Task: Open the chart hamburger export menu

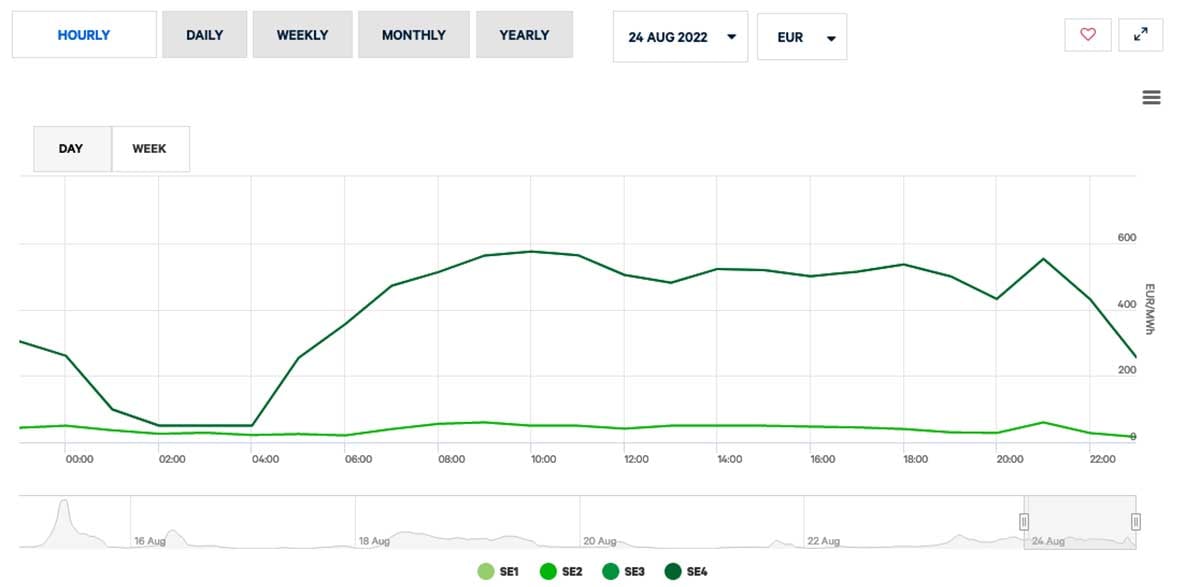Action: pos(1151,97)
